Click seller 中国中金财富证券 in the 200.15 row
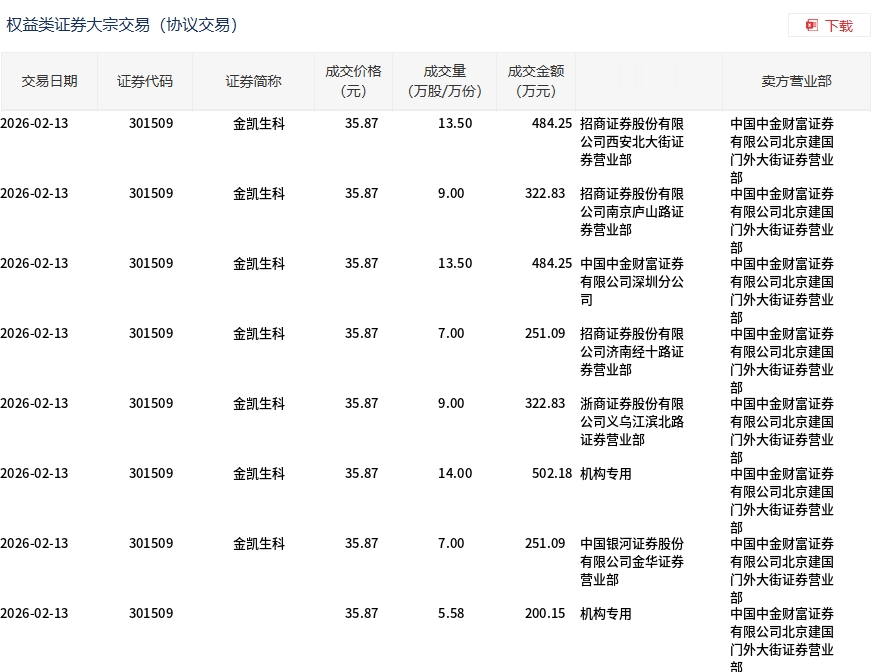 (x=782, y=639)
